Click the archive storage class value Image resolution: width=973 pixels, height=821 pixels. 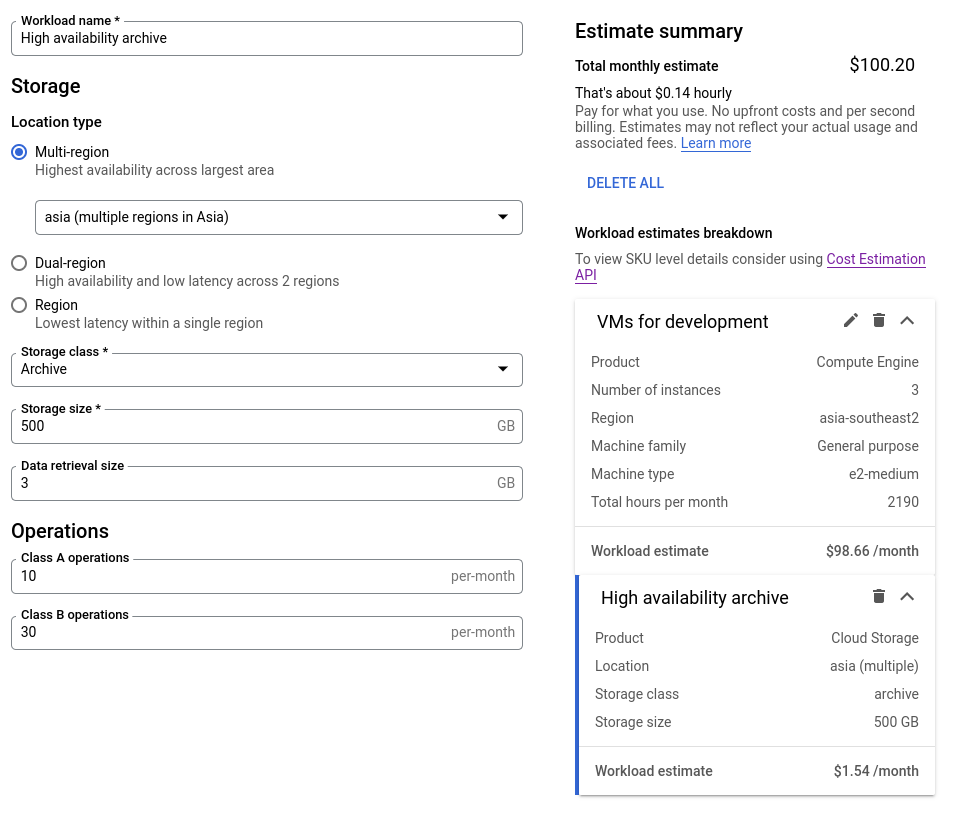pos(896,694)
